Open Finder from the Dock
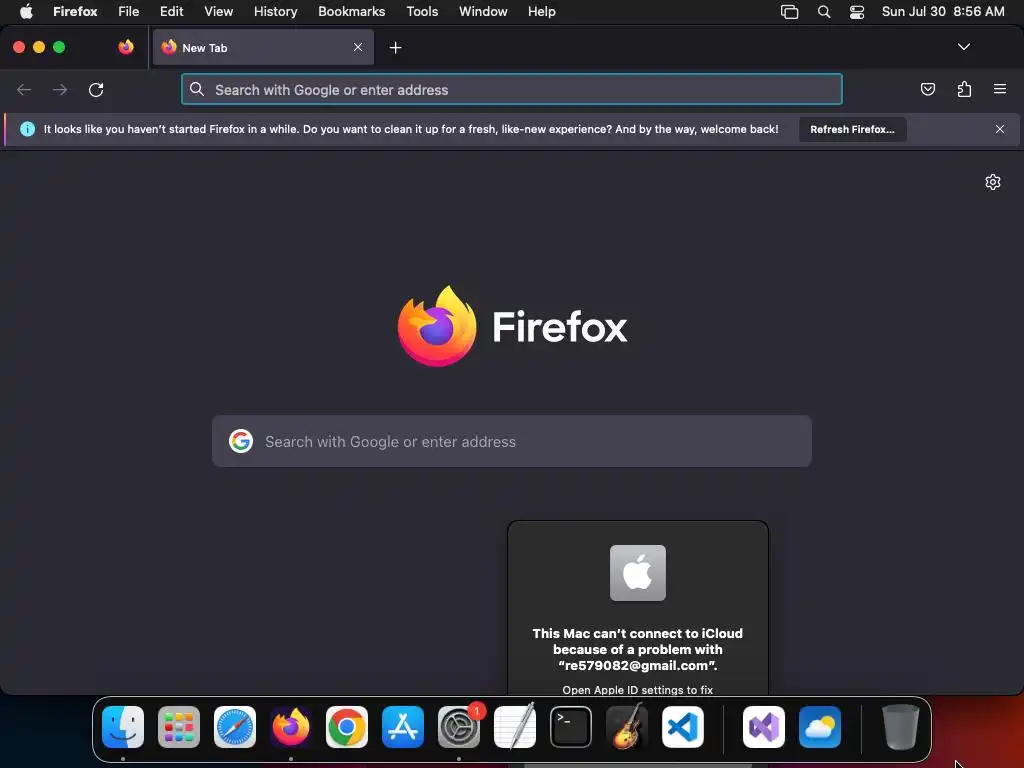The width and height of the screenshot is (1024, 768). (123, 727)
